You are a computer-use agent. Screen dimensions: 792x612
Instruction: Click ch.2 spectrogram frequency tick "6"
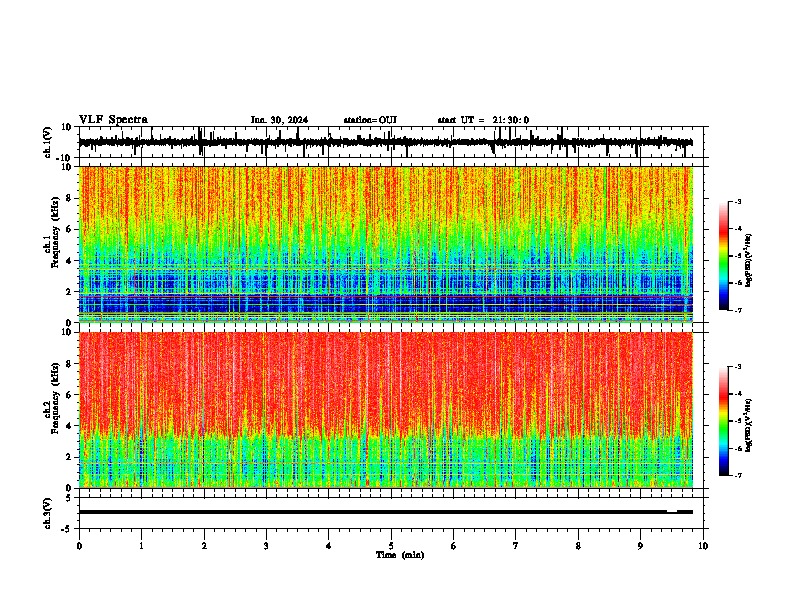point(70,395)
